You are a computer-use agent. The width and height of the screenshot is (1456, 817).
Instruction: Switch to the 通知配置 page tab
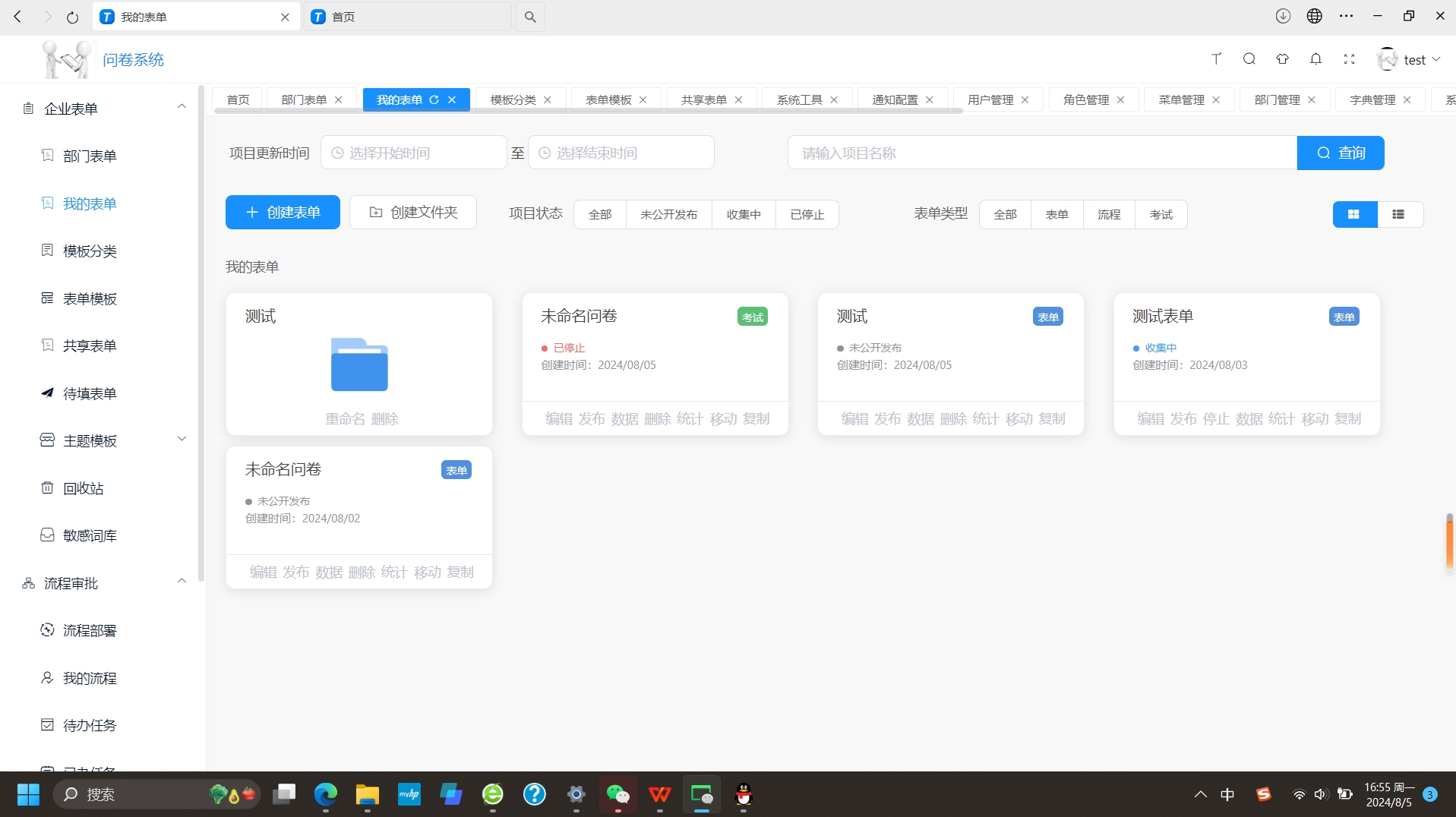point(895,99)
